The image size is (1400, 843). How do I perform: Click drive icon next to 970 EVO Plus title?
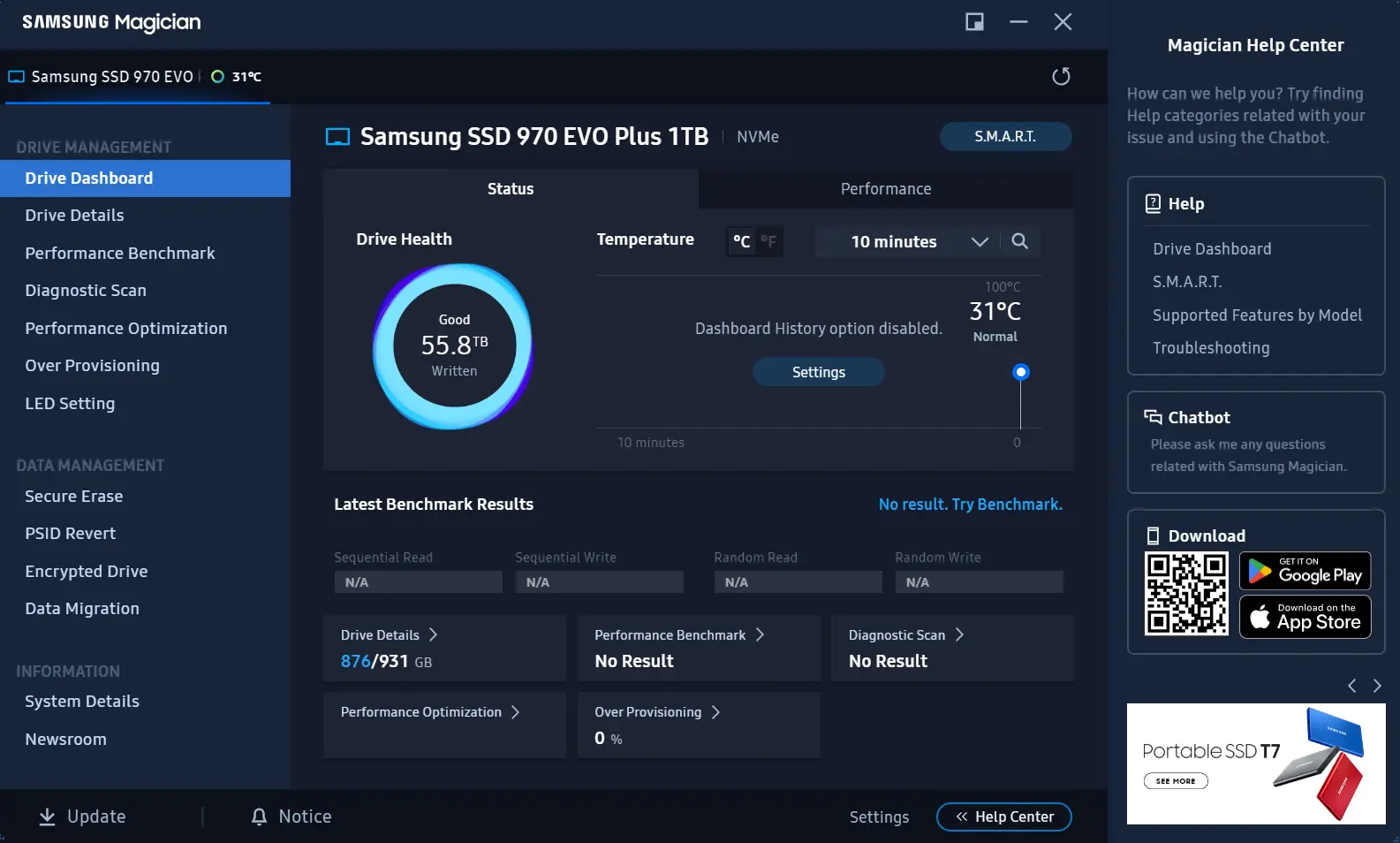click(x=338, y=137)
